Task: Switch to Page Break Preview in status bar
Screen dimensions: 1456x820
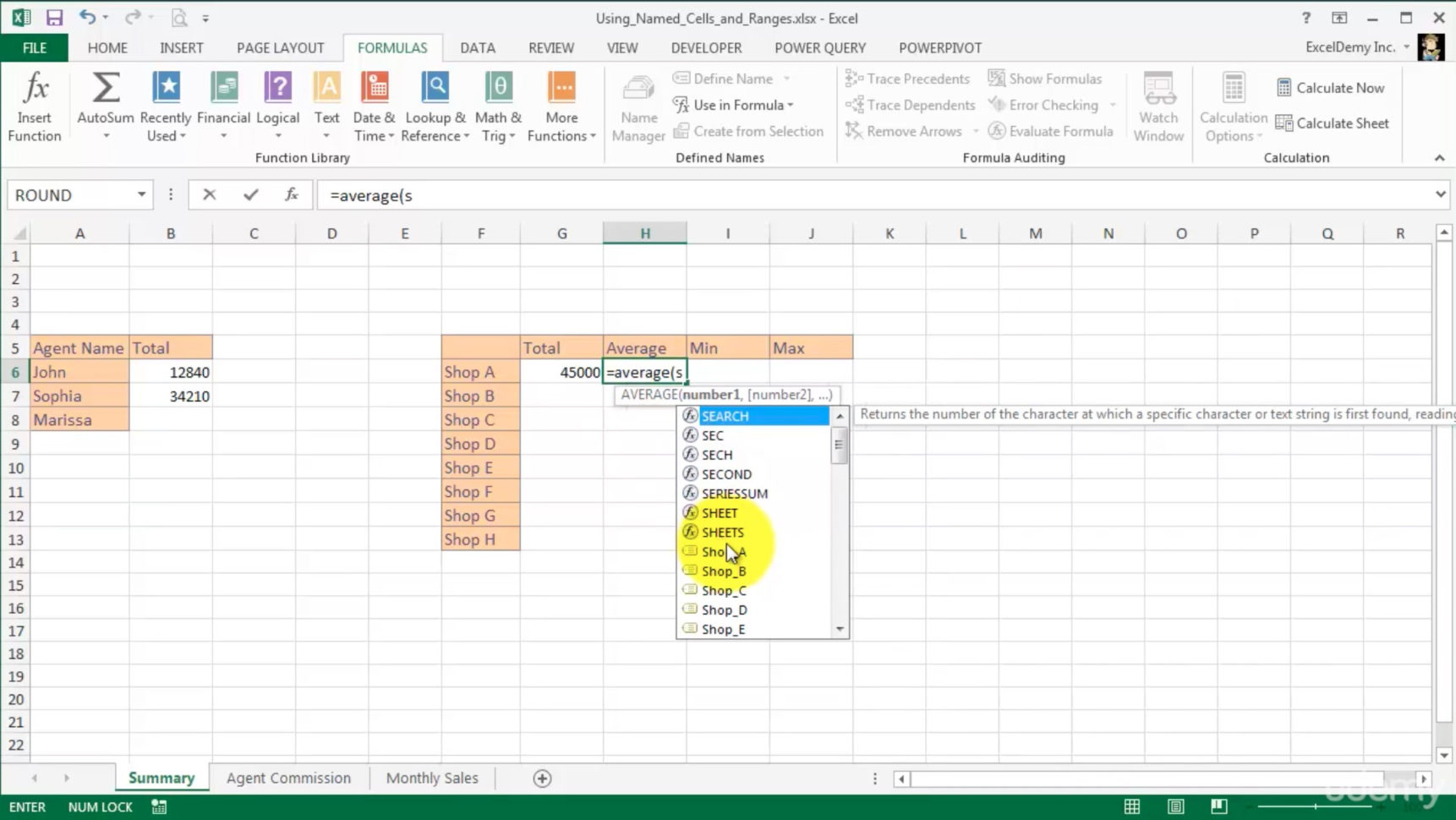Action: pos(1218,806)
